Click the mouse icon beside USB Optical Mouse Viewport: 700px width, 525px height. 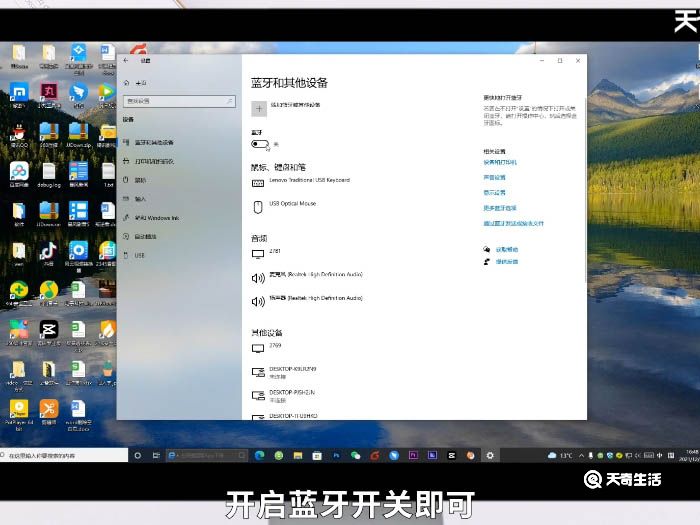point(258,207)
